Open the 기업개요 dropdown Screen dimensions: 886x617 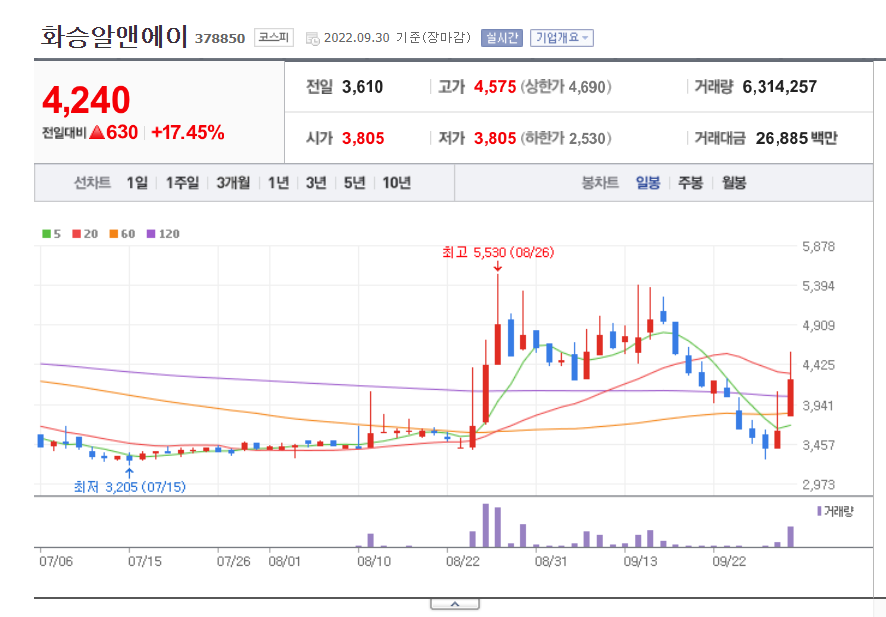pos(562,38)
